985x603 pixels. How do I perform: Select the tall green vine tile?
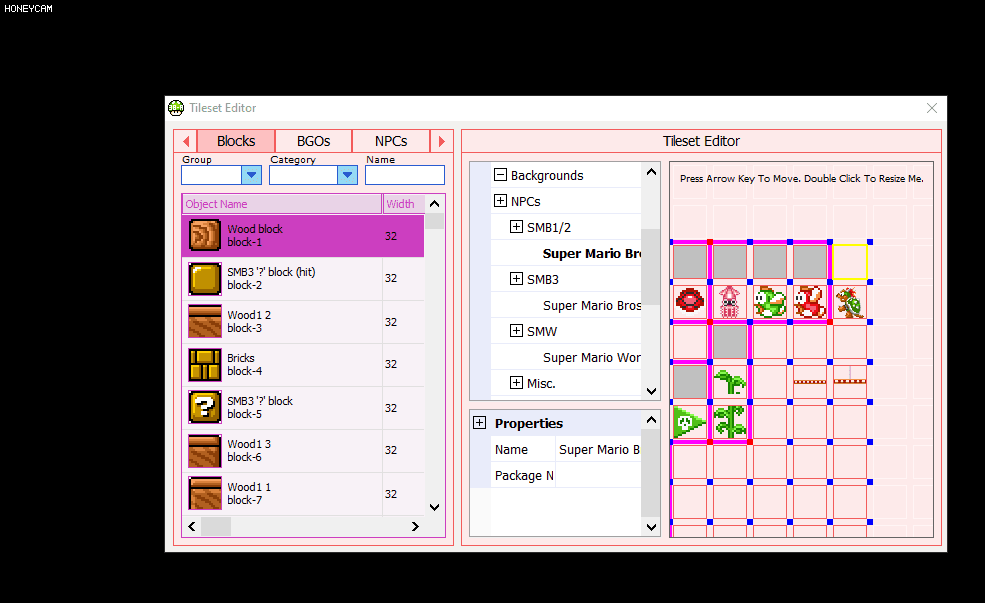point(730,421)
